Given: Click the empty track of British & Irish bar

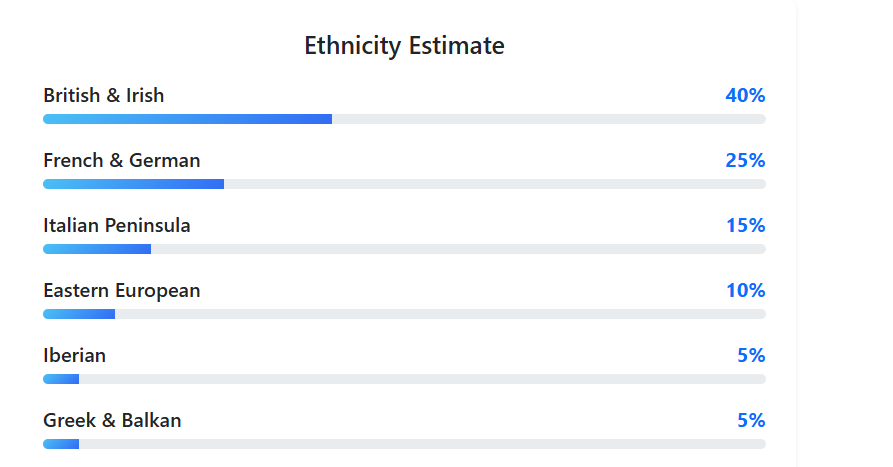Looking at the screenshot, I should [x=548, y=119].
